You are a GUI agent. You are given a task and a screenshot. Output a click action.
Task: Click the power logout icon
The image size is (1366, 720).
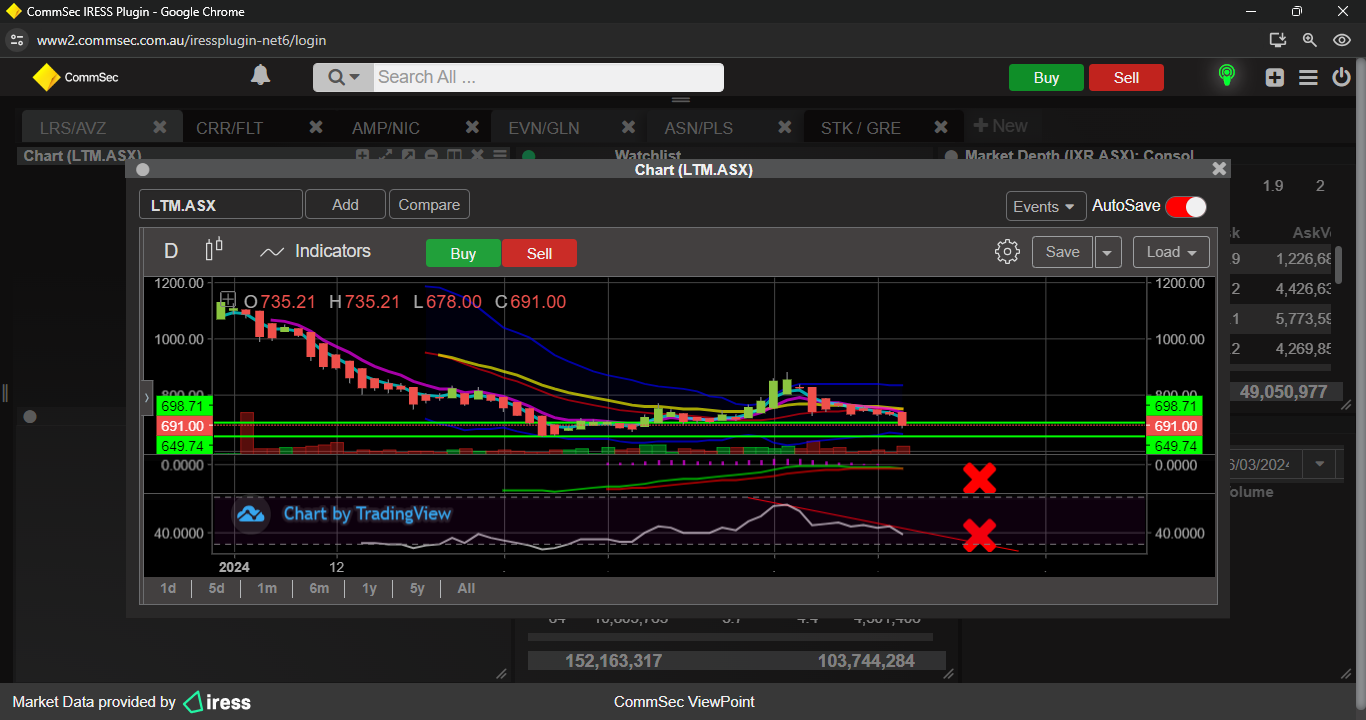click(x=1341, y=77)
